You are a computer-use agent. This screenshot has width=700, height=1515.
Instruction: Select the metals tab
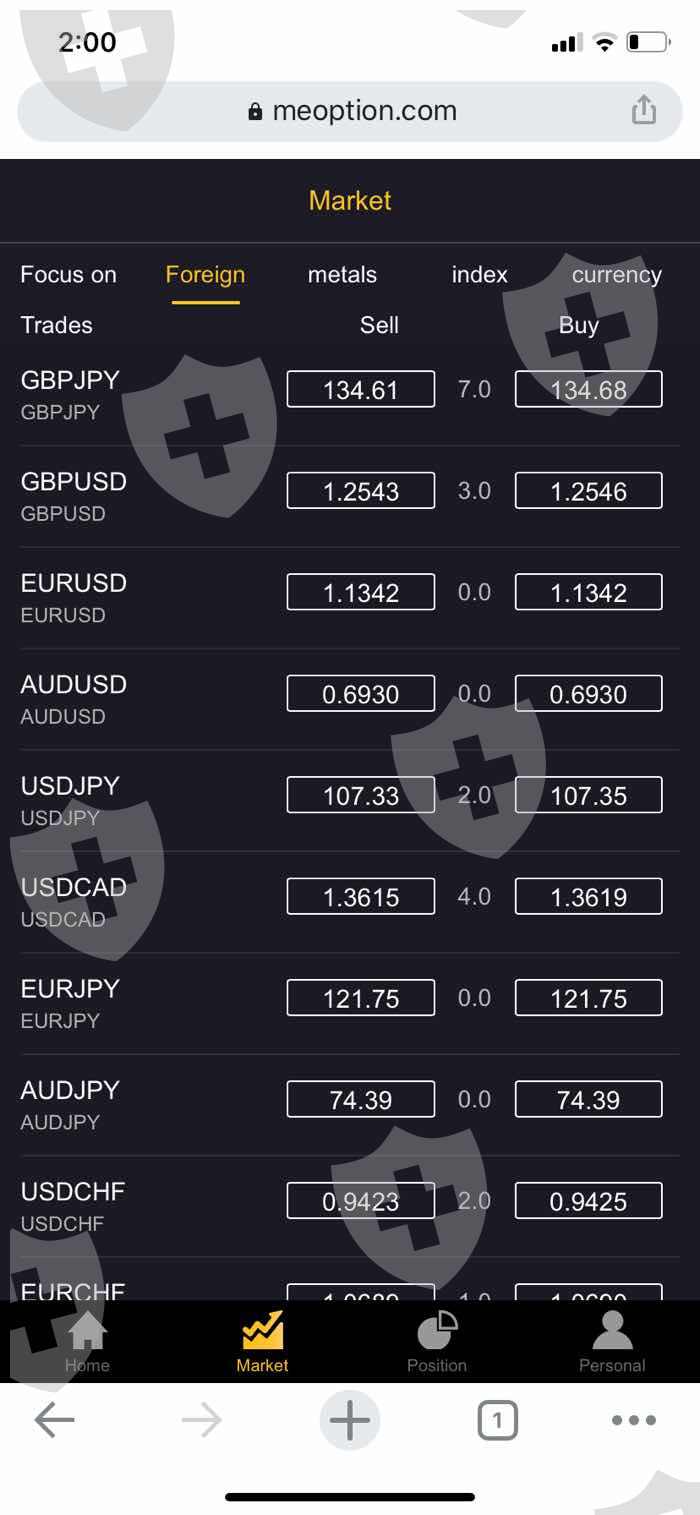[x=342, y=275]
